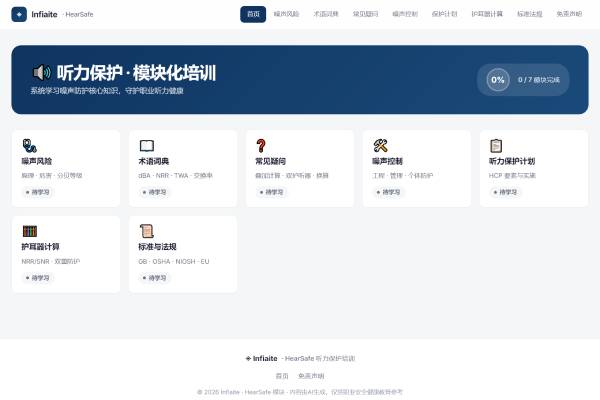The height and width of the screenshot is (400, 600).
Task: Click 待学习 status badge on 护耳器计算 card
Action: point(38,278)
